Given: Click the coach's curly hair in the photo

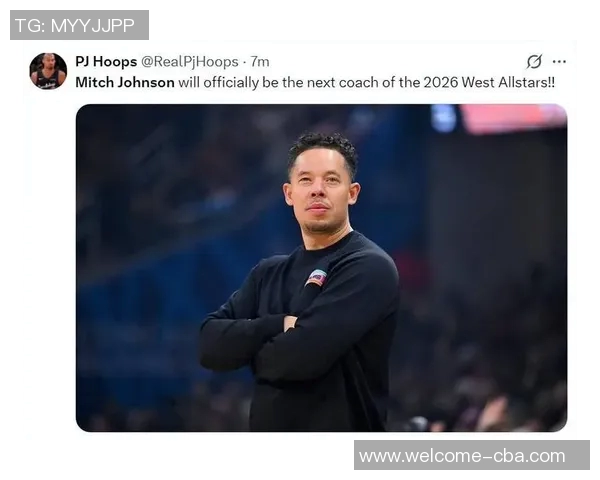Looking at the screenshot, I should tap(323, 147).
